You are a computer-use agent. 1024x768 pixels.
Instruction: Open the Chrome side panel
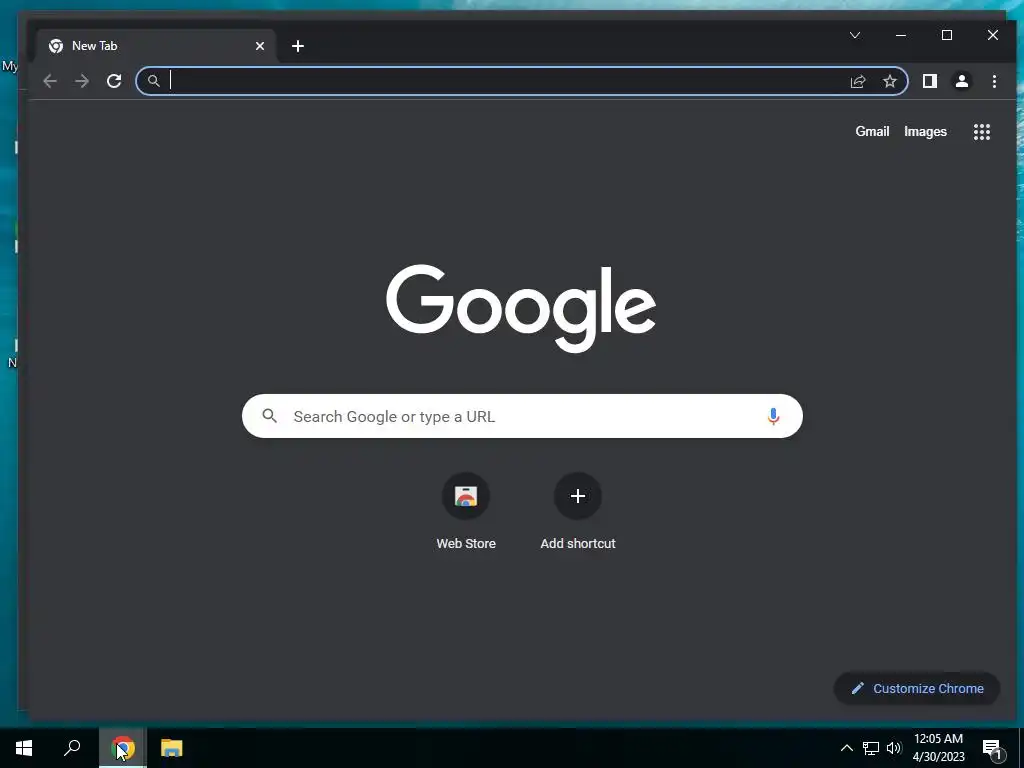point(929,81)
